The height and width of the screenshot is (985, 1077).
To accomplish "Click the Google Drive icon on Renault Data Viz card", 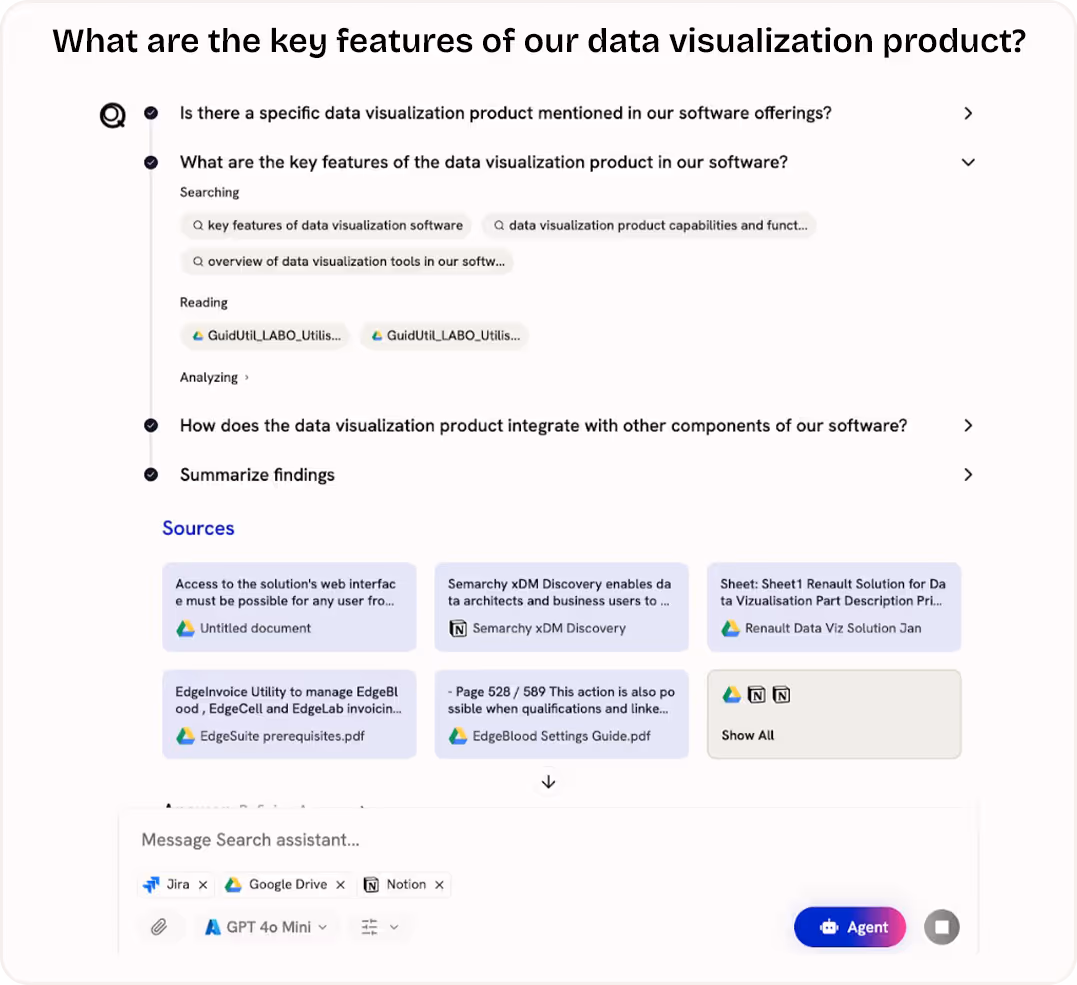I will pos(731,629).
